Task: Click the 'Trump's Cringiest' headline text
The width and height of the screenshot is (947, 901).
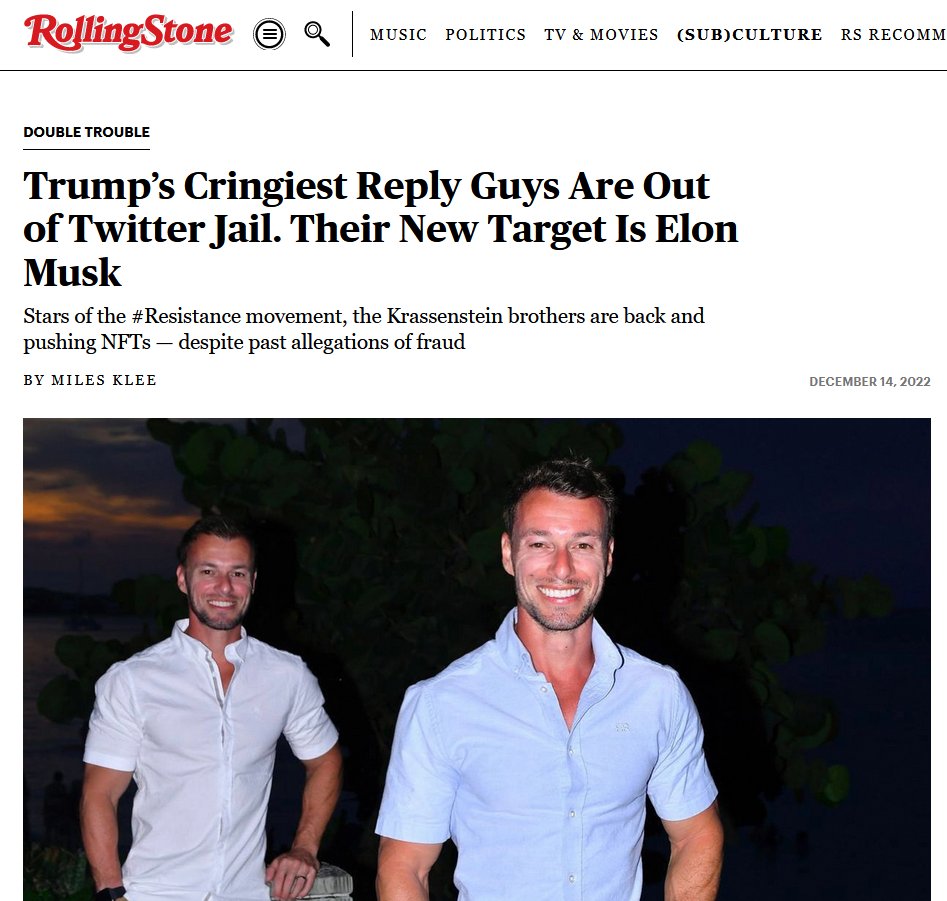Action: [x=185, y=185]
